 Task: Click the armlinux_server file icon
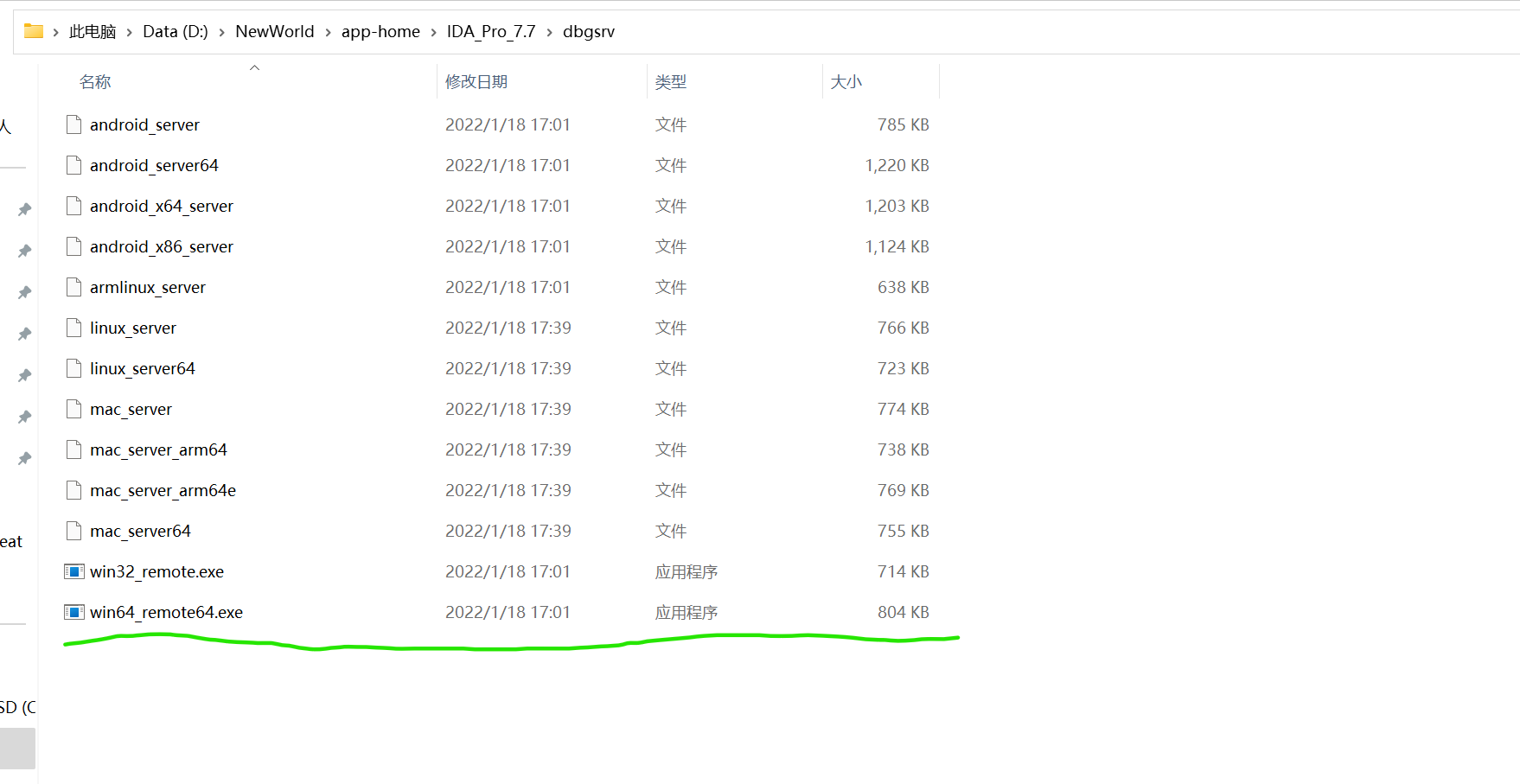point(73,287)
